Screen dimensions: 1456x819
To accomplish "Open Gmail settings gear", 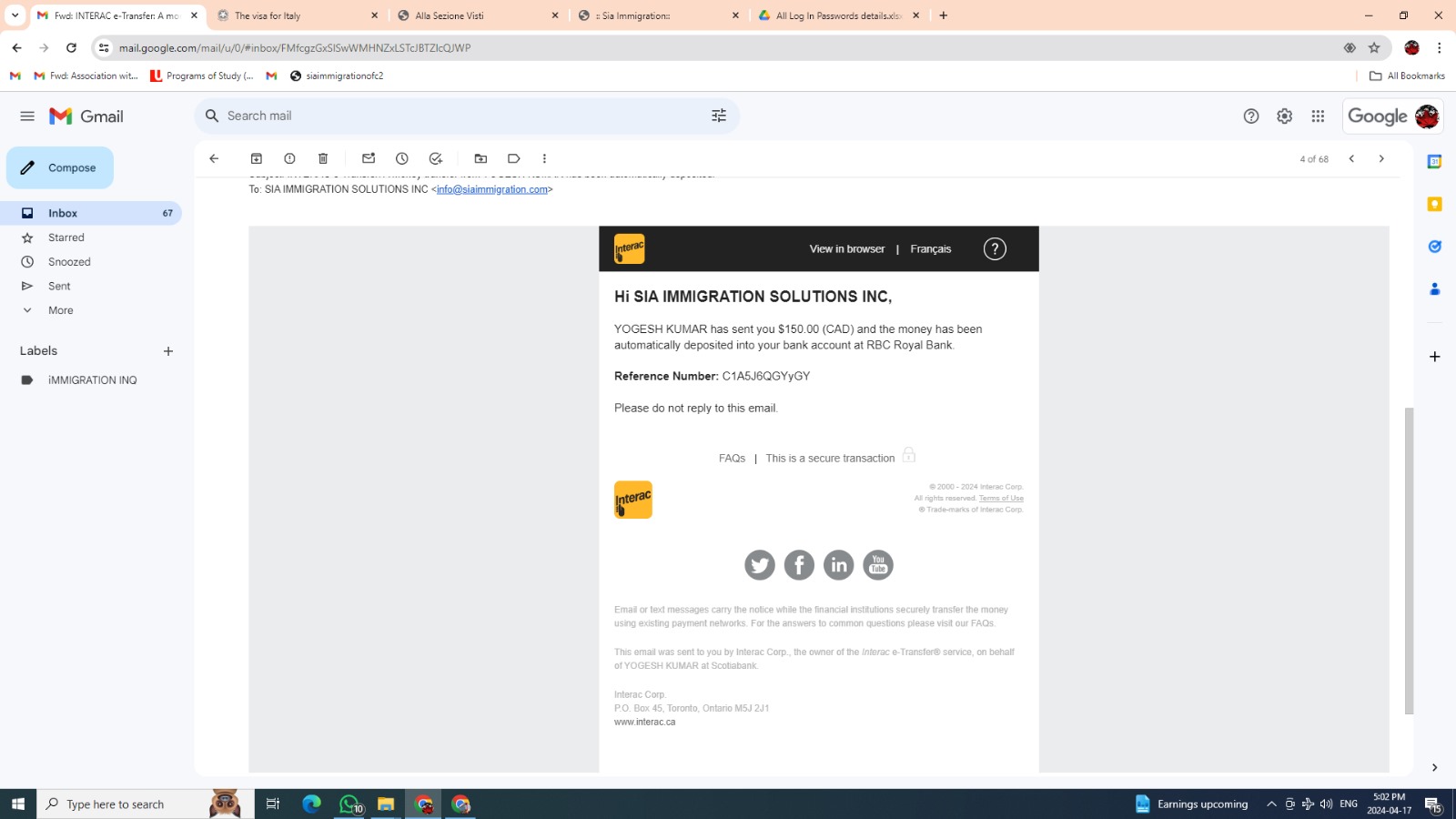I will point(1284,116).
